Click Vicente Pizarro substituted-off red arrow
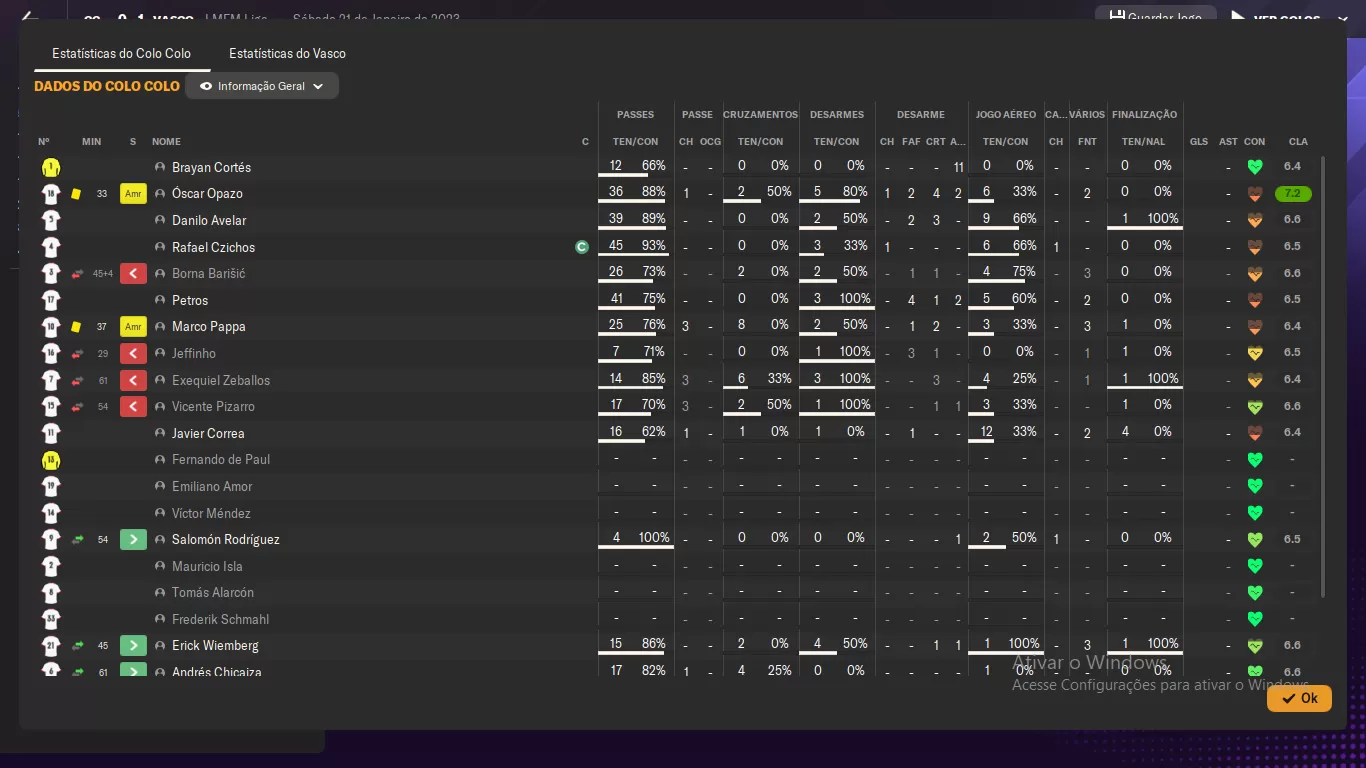1366x768 pixels. [133, 406]
